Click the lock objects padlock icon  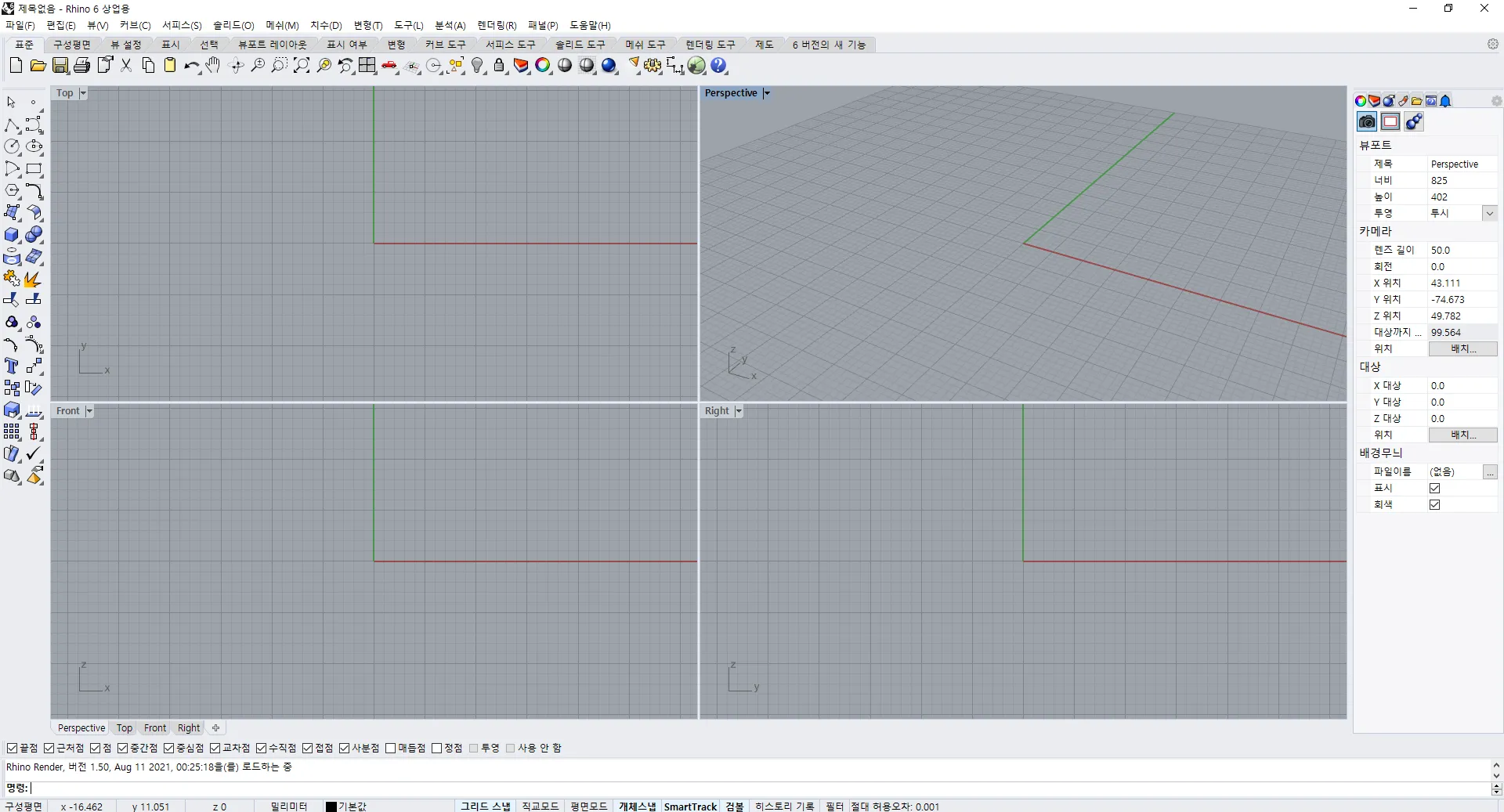pos(499,66)
